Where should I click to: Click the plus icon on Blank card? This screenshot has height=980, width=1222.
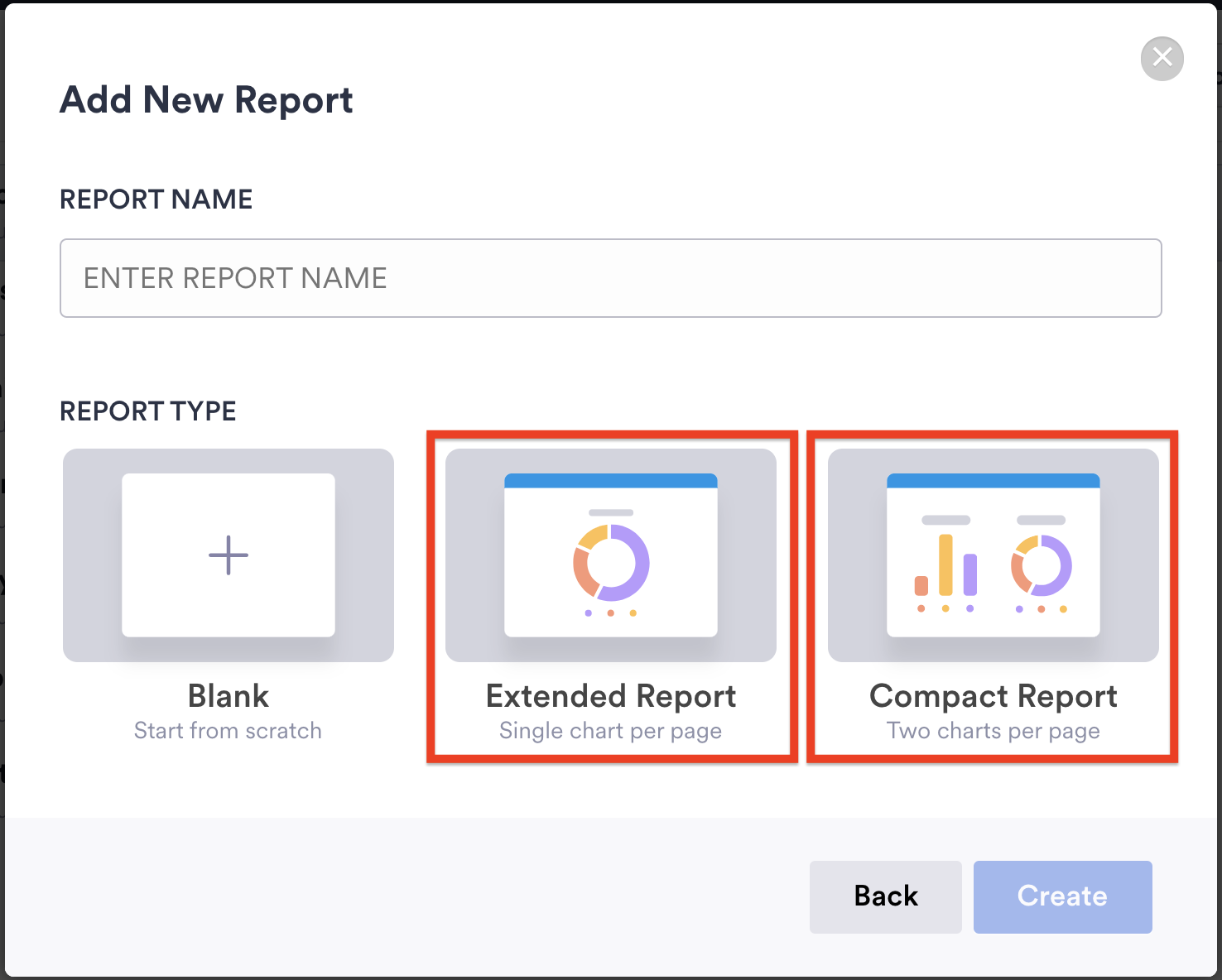[x=229, y=555]
